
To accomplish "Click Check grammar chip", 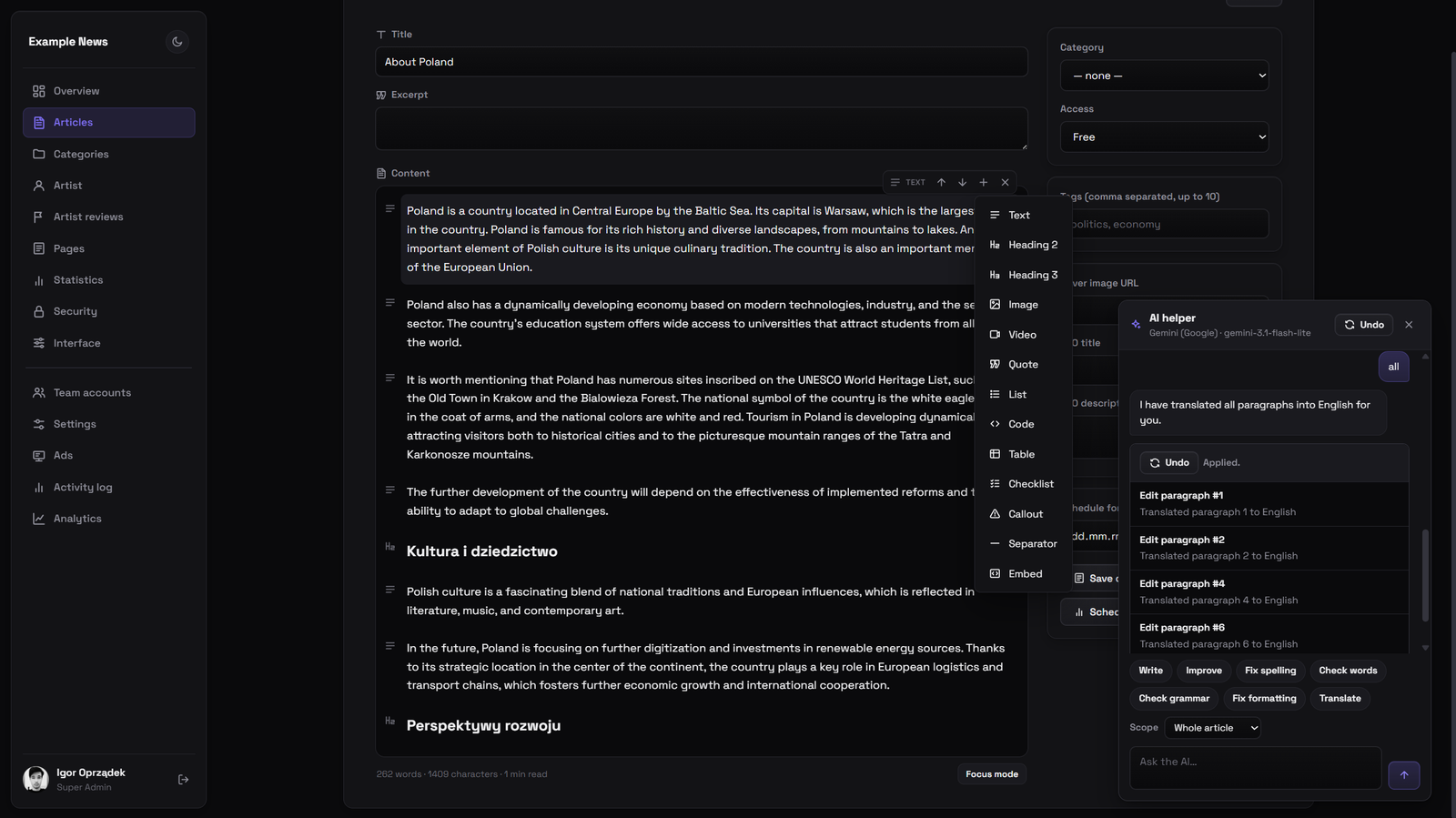I will [x=1174, y=699].
